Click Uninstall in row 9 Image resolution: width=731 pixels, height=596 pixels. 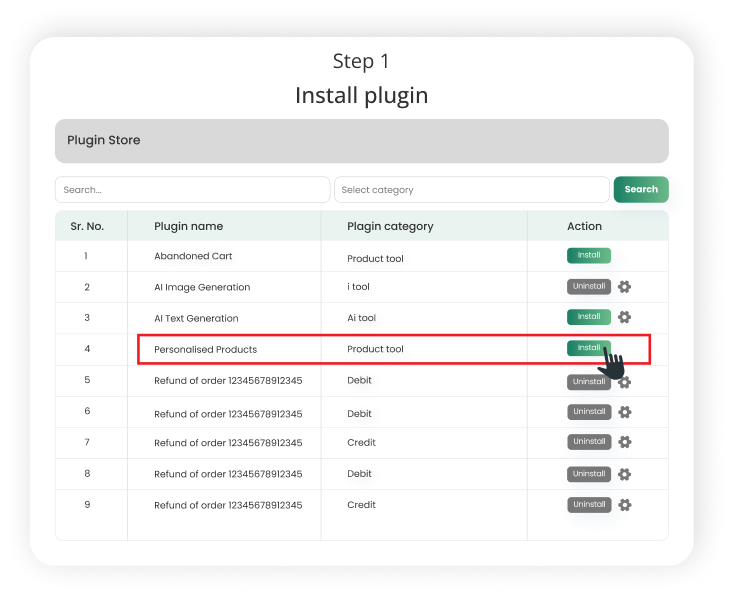[589, 505]
